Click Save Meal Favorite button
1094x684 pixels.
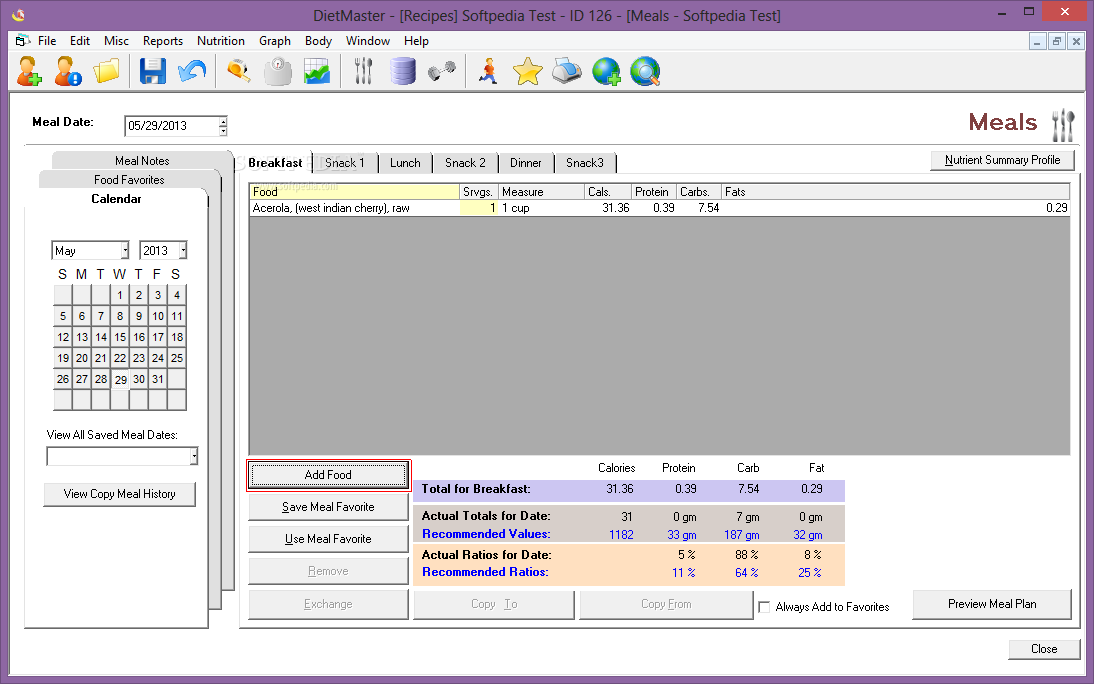tap(328, 507)
